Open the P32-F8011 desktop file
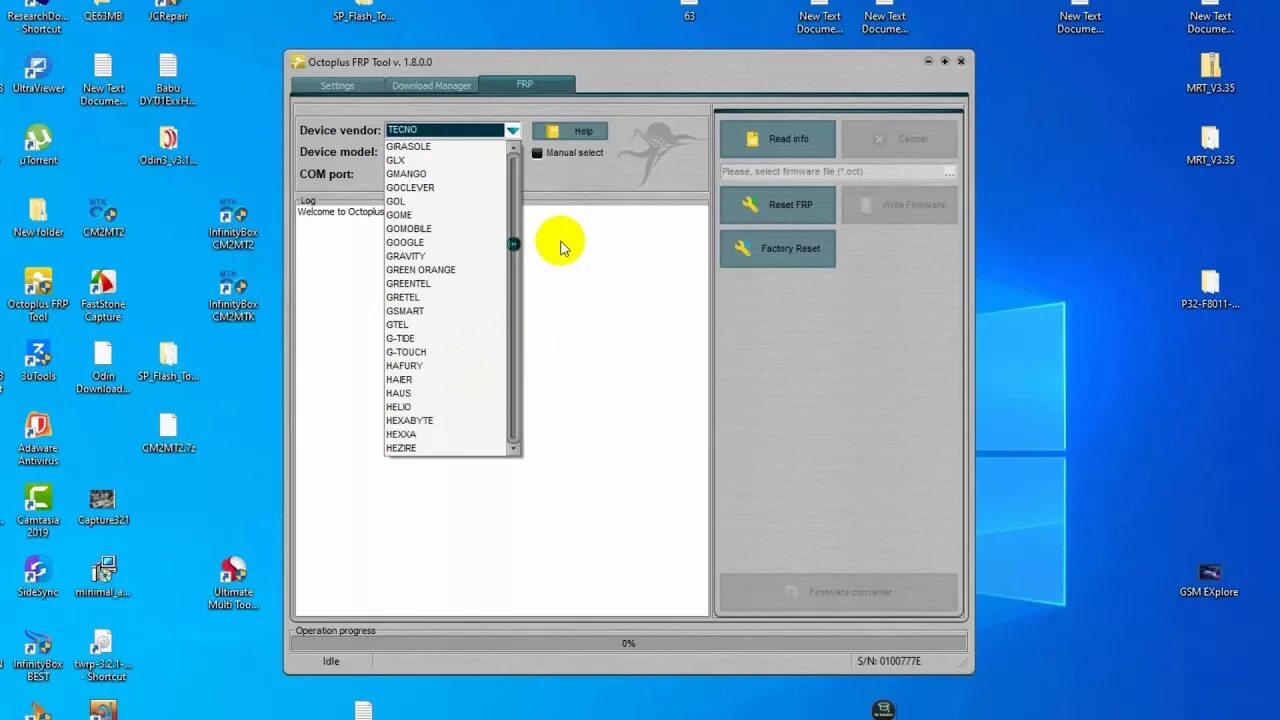 [x=1210, y=290]
